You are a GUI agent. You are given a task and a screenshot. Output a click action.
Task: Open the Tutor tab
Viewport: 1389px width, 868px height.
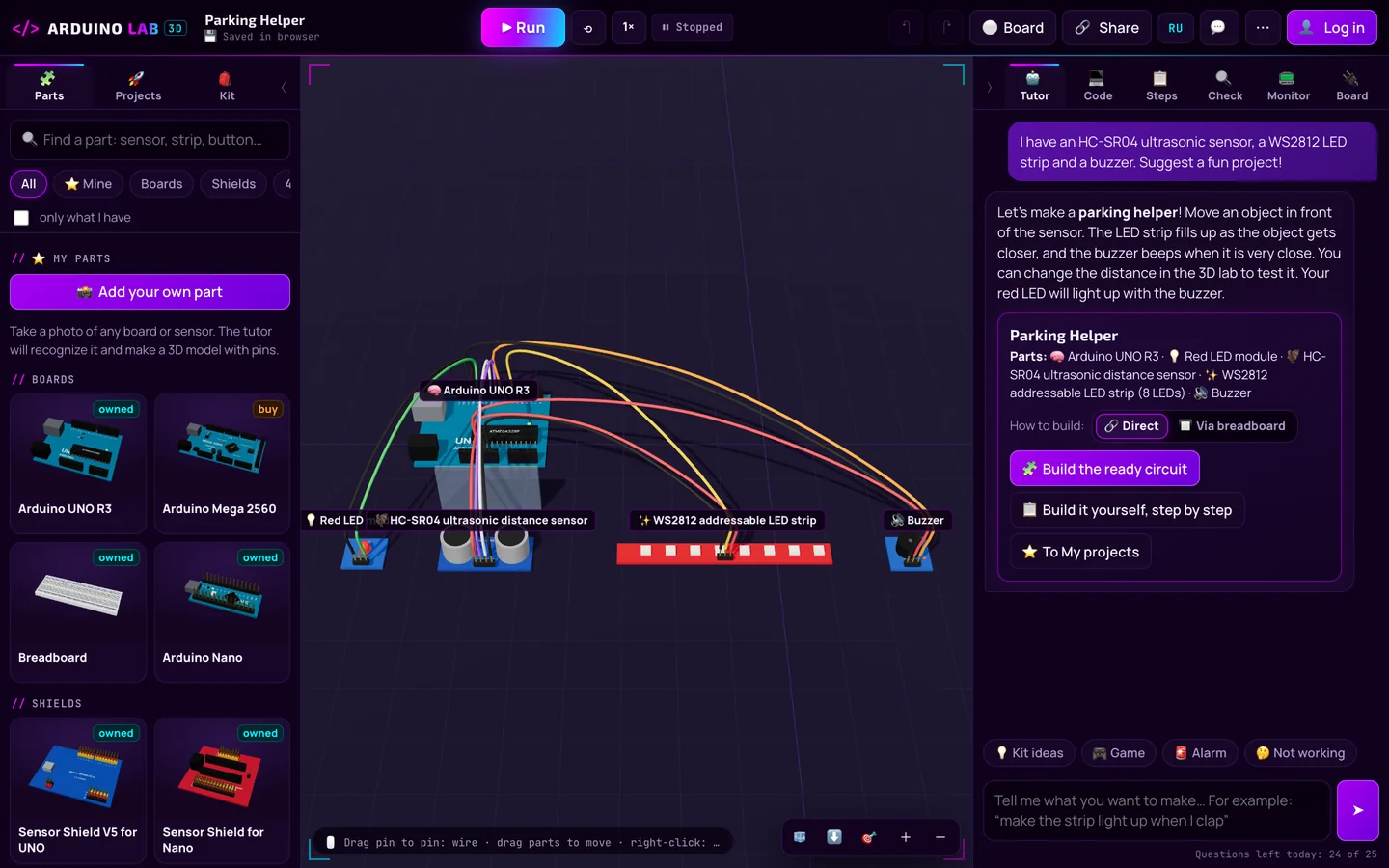pos(1034,86)
